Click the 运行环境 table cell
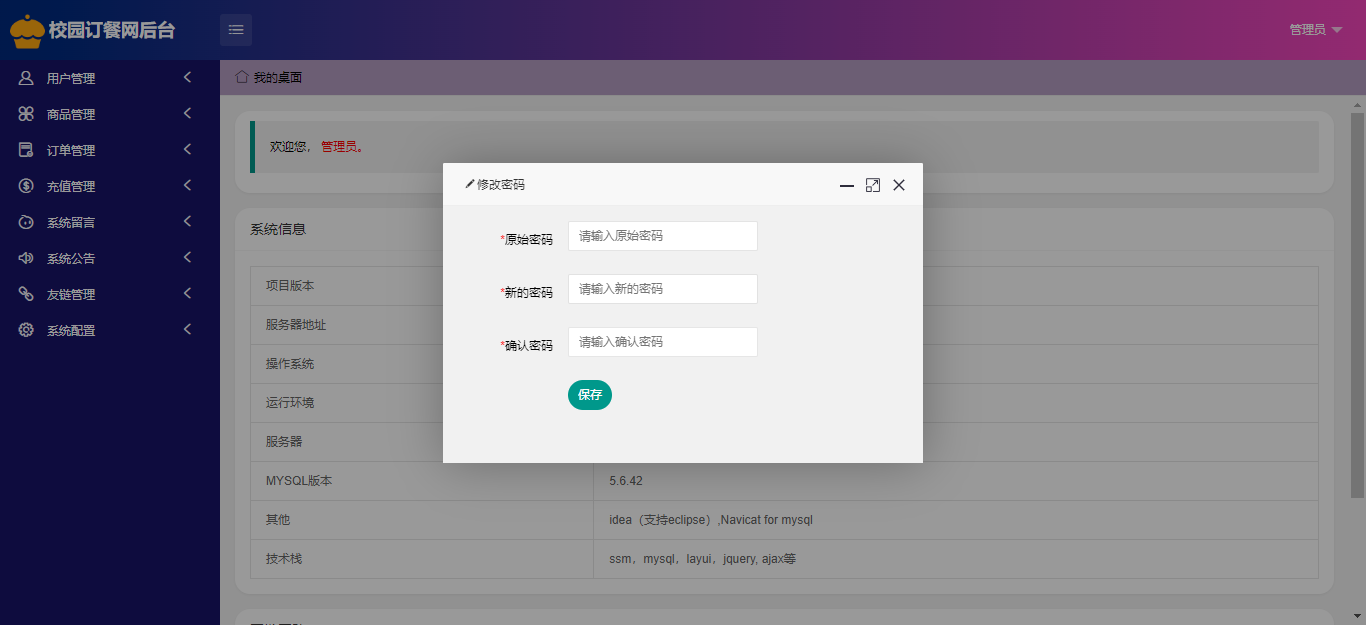The image size is (1366, 625). point(422,403)
